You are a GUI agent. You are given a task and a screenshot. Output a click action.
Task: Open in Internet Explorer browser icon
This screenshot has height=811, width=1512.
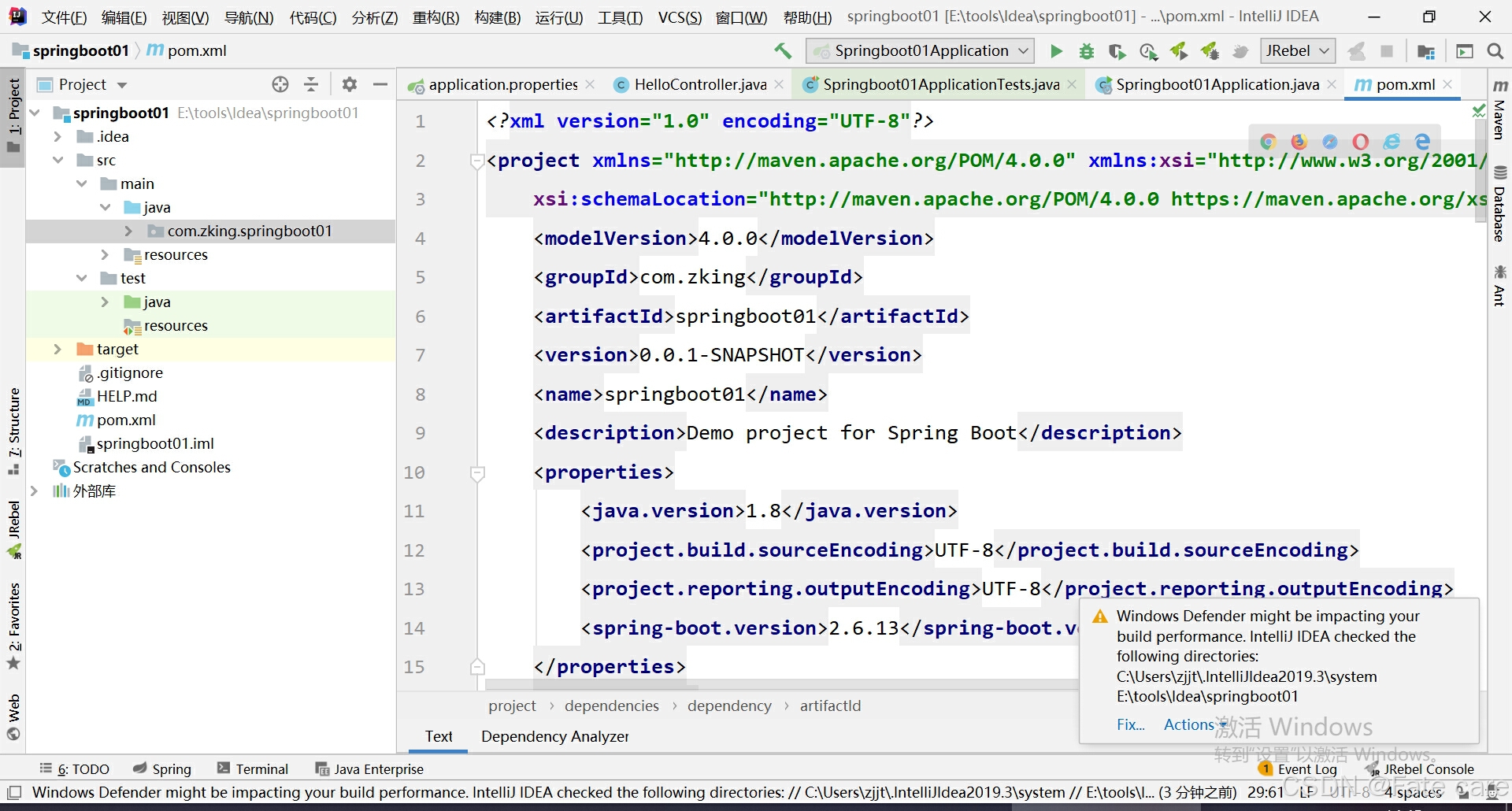click(x=1392, y=142)
